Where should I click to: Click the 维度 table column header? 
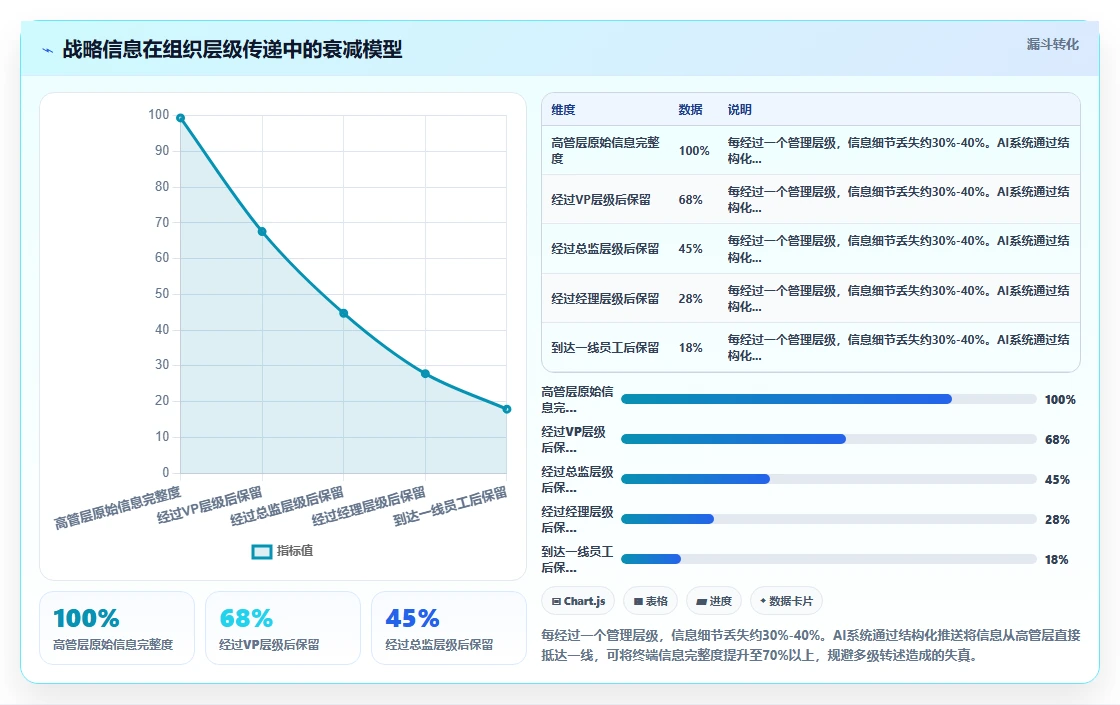pos(563,110)
